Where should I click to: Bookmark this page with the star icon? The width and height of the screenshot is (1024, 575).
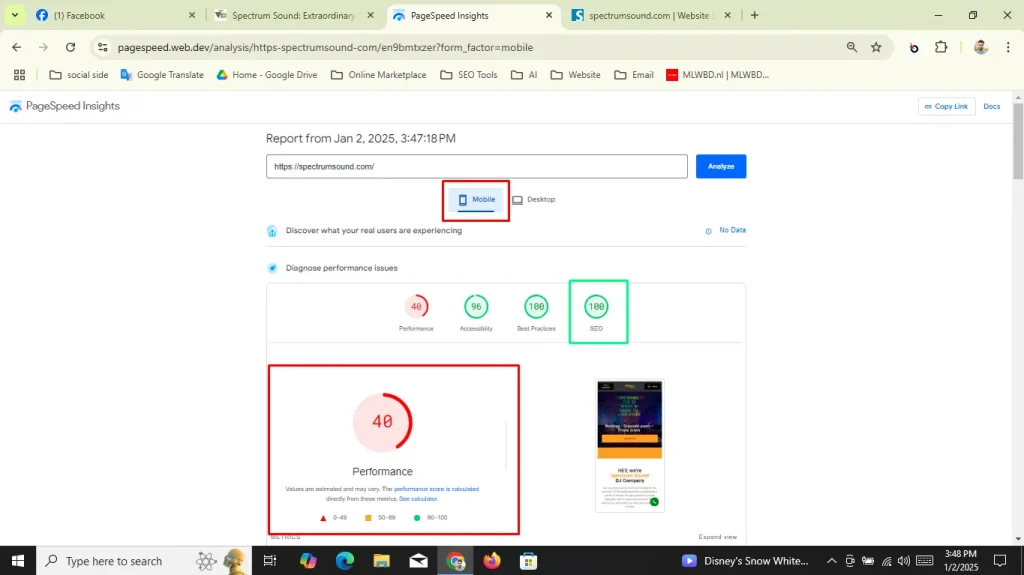[876, 47]
